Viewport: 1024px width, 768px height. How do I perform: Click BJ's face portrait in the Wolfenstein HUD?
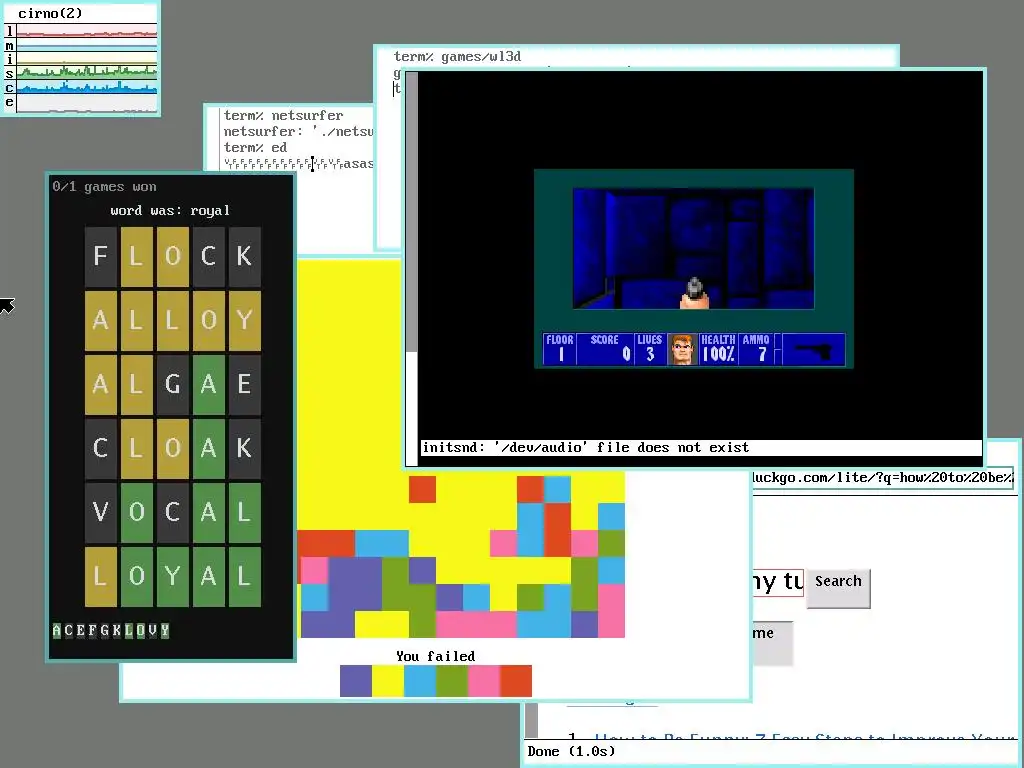coord(682,349)
